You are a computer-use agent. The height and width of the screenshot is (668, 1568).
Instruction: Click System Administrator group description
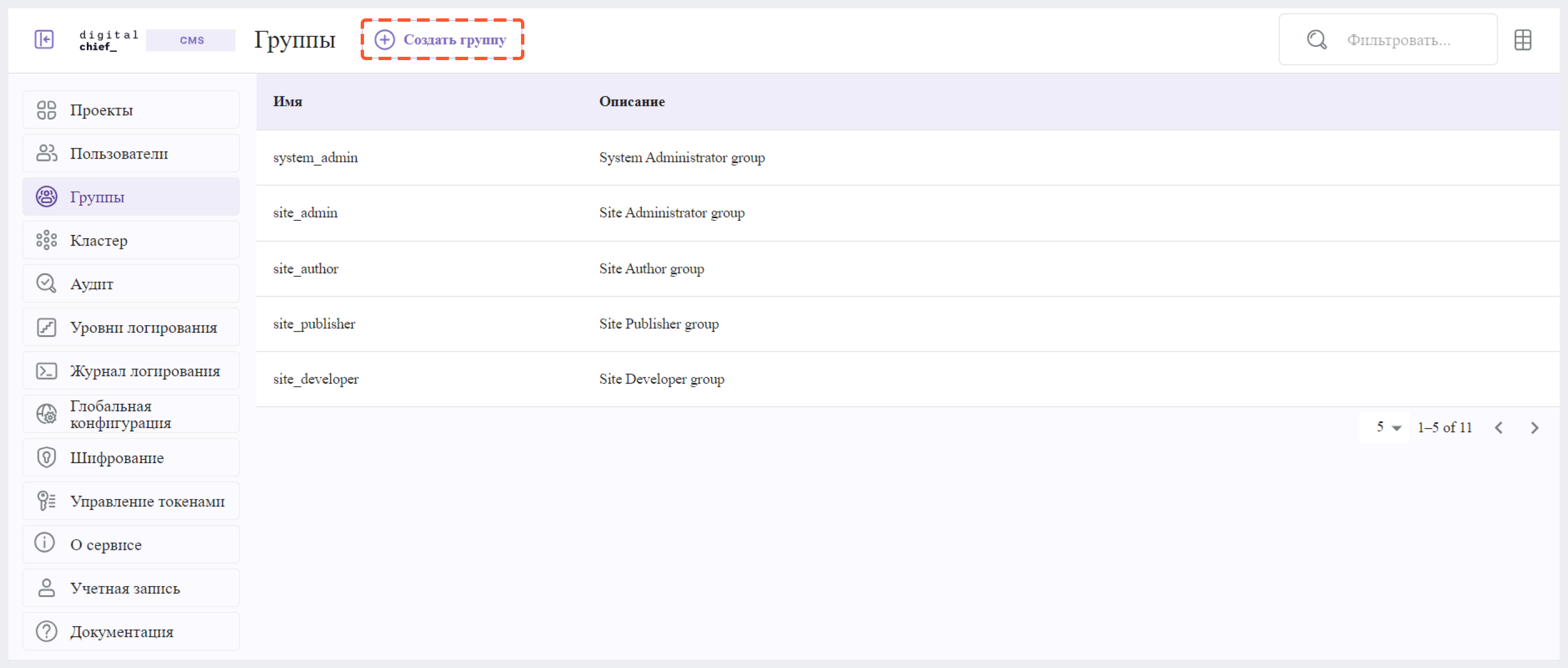pyautogui.click(x=682, y=158)
